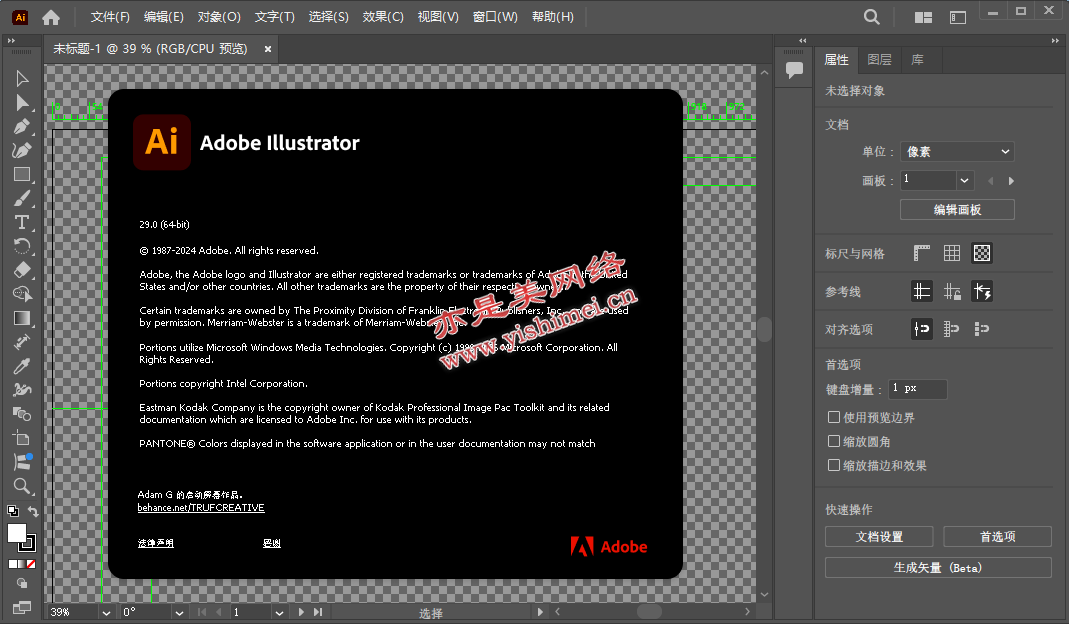Toggle lock guides button
This screenshot has height=624, width=1069.
pos(952,291)
